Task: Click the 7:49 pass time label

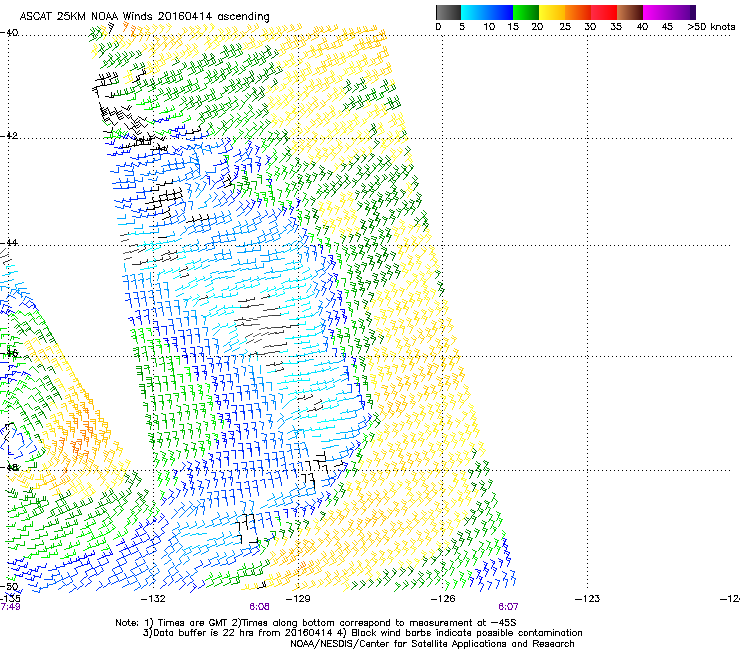Action: tap(10, 607)
